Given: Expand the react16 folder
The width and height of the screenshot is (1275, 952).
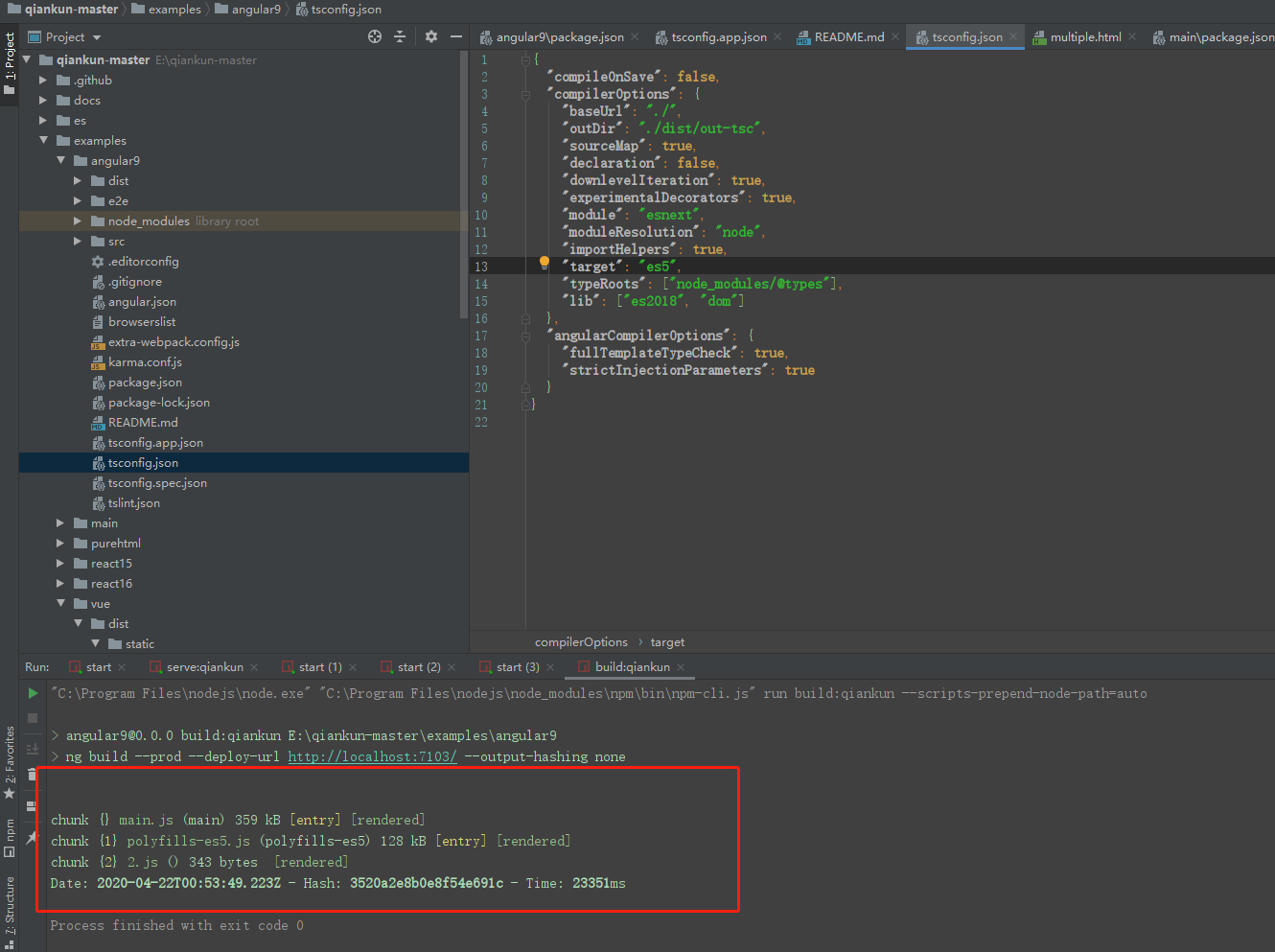Looking at the screenshot, I should pyautogui.click(x=59, y=583).
